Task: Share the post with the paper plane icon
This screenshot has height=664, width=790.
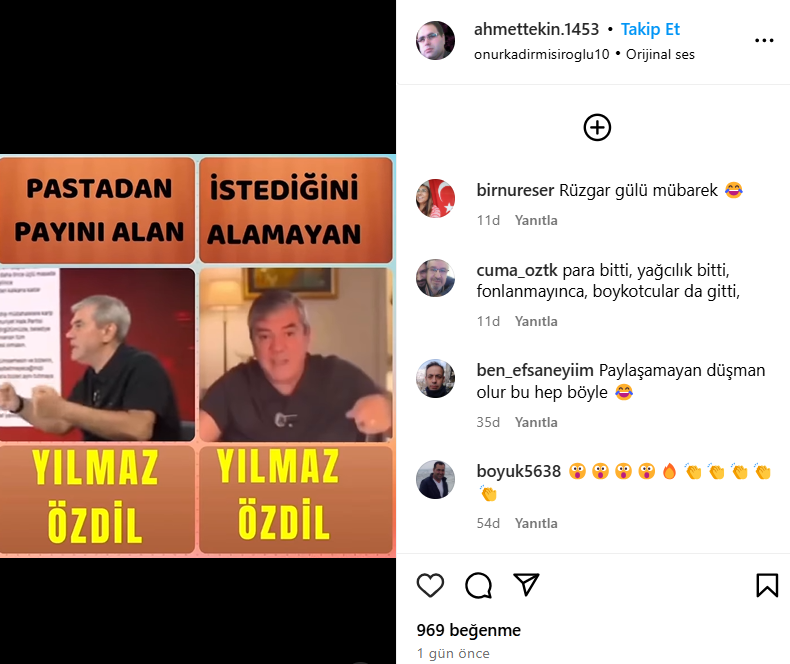Action: click(x=526, y=584)
